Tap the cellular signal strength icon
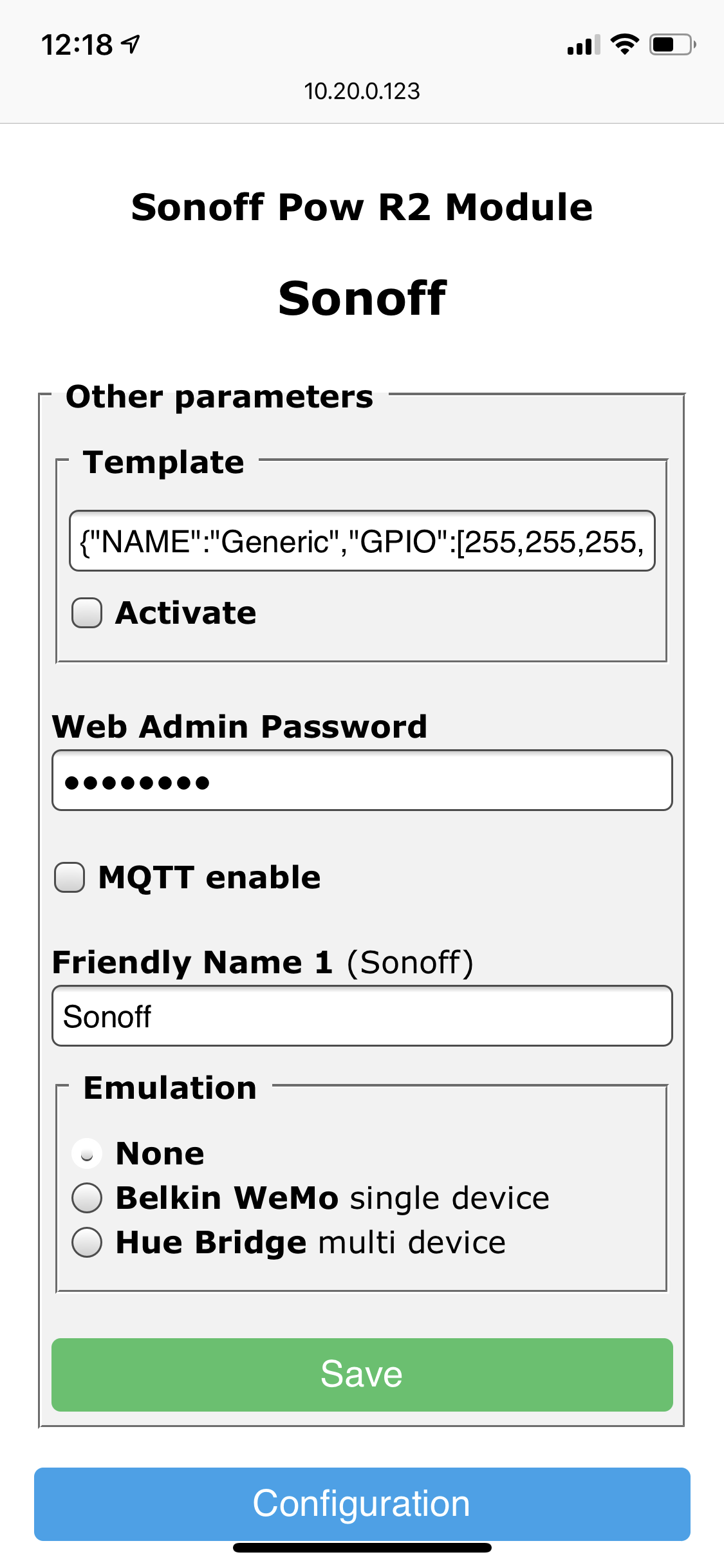Viewport: 724px width, 1568px height. click(583, 45)
